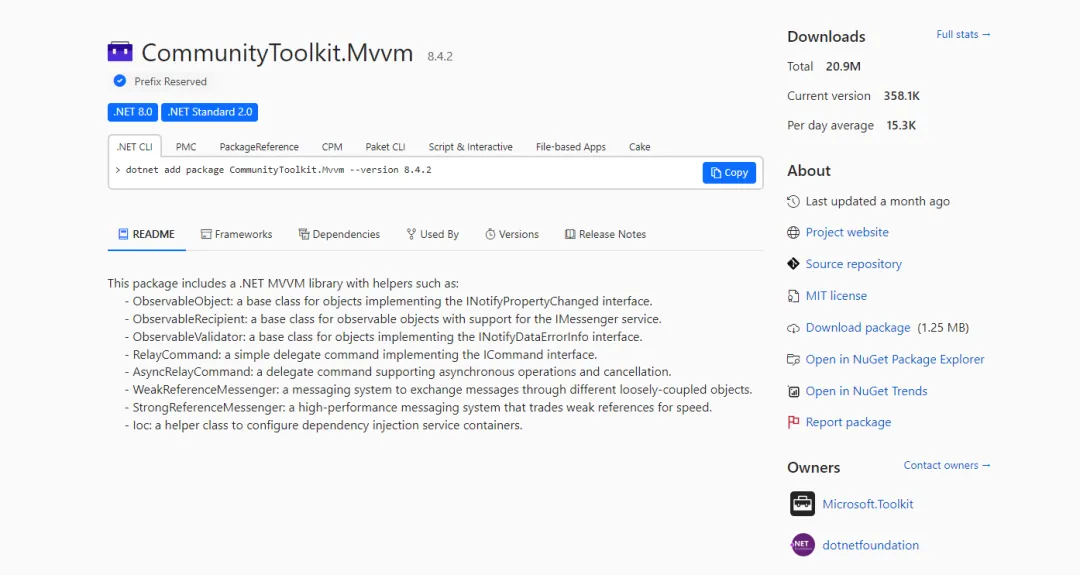
Task: Click the ObservableValidator description line
Action: 384,337
